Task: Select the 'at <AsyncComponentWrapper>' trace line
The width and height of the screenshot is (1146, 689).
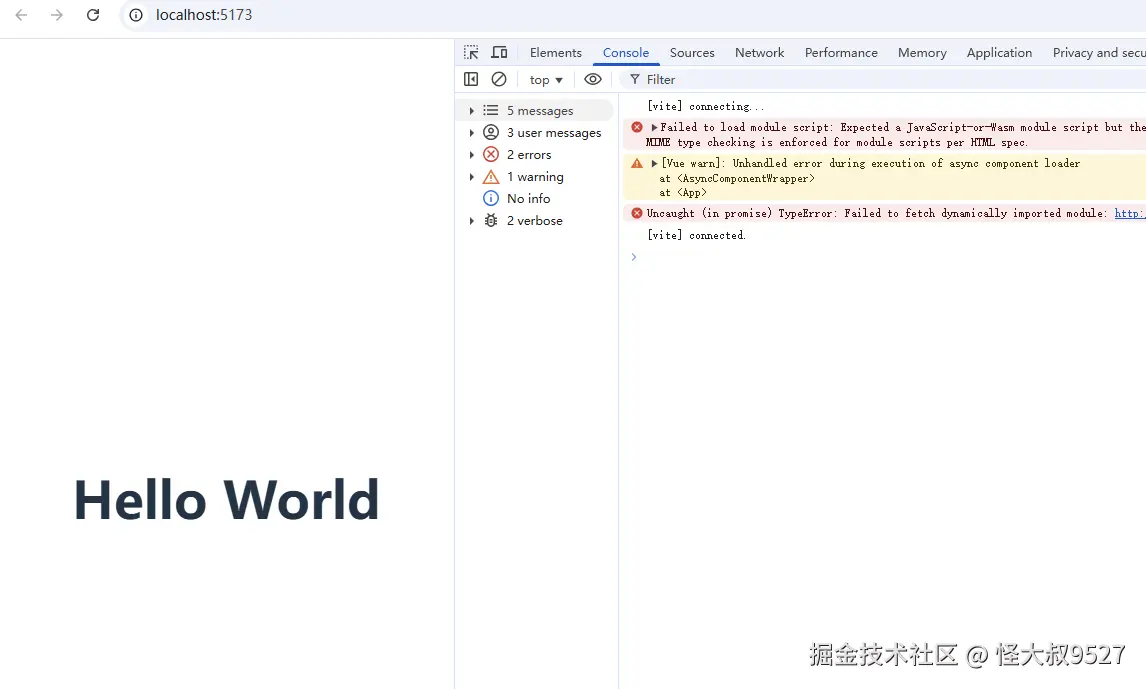Action: click(737, 178)
